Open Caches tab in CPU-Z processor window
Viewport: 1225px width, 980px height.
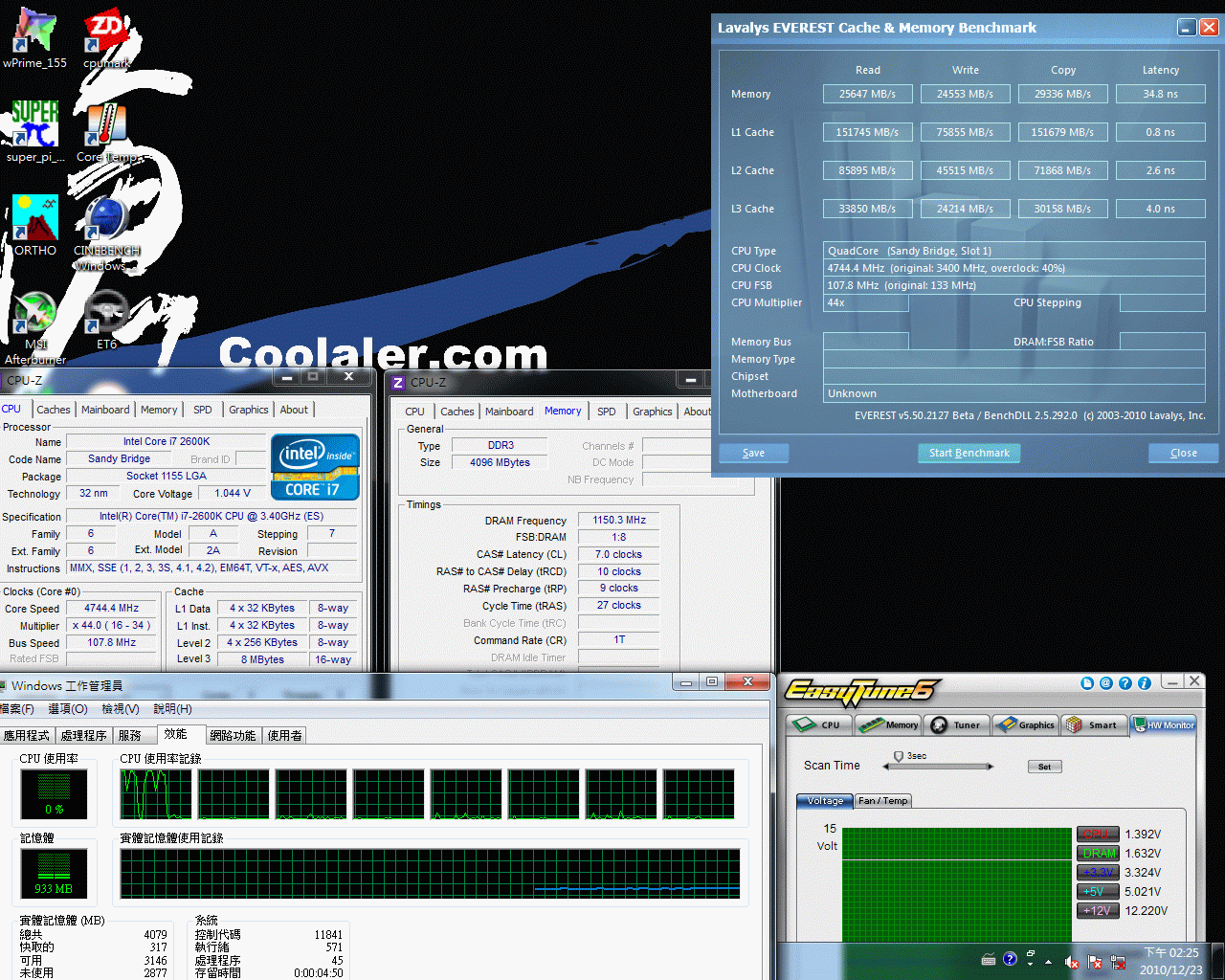point(54,410)
